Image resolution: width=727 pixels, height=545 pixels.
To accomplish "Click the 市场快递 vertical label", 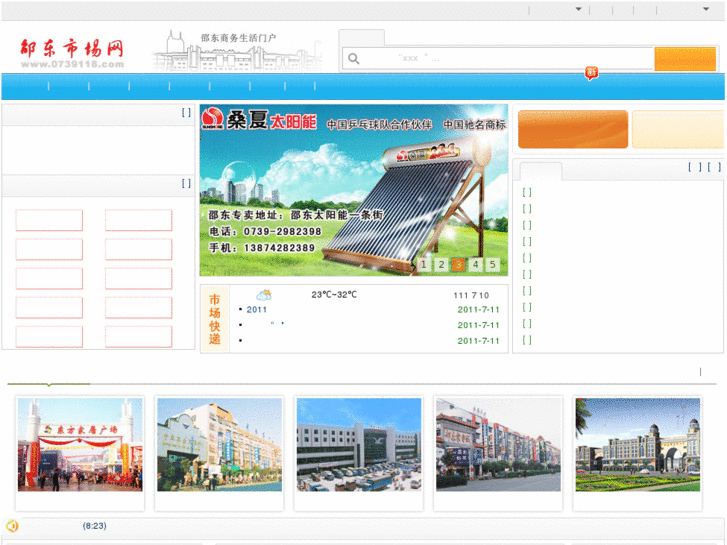I will [214, 319].
